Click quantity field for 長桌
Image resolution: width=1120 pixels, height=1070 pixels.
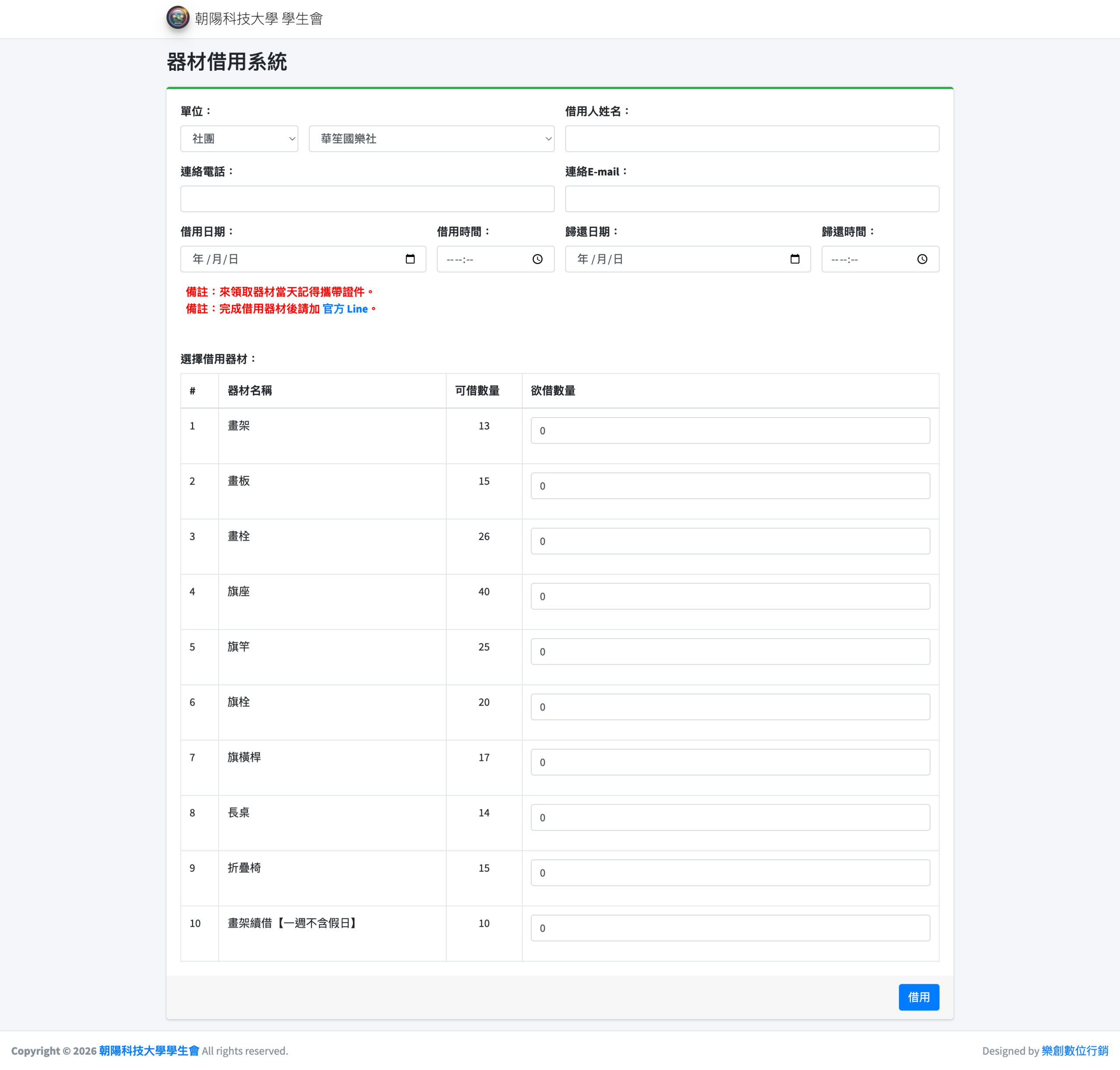click(x=730, y=817)
